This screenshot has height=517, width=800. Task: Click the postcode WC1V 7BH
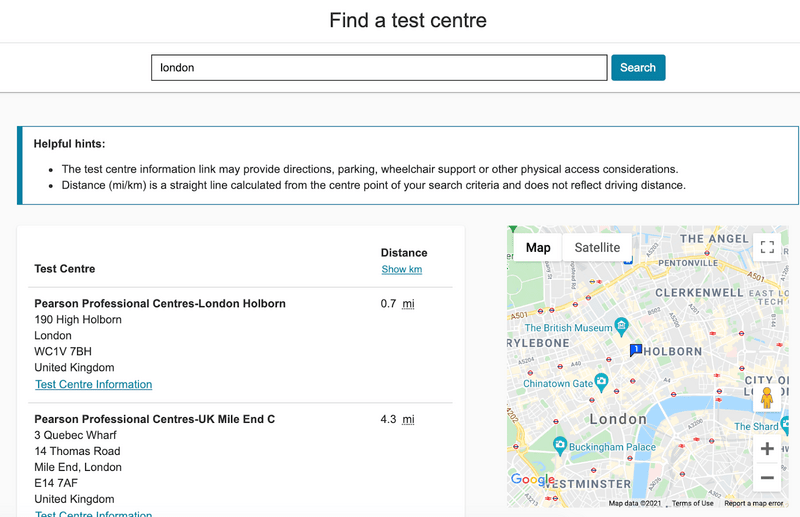[63, 352]
